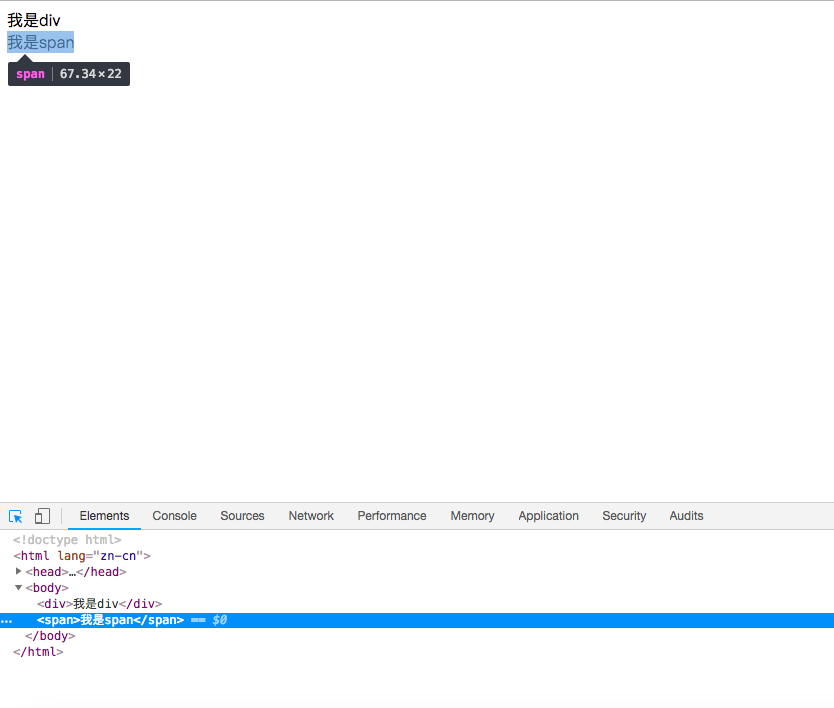This screenshot has height=708, width=834.
Task: Select the closing body tag line
Action: [x=50, y=636]
